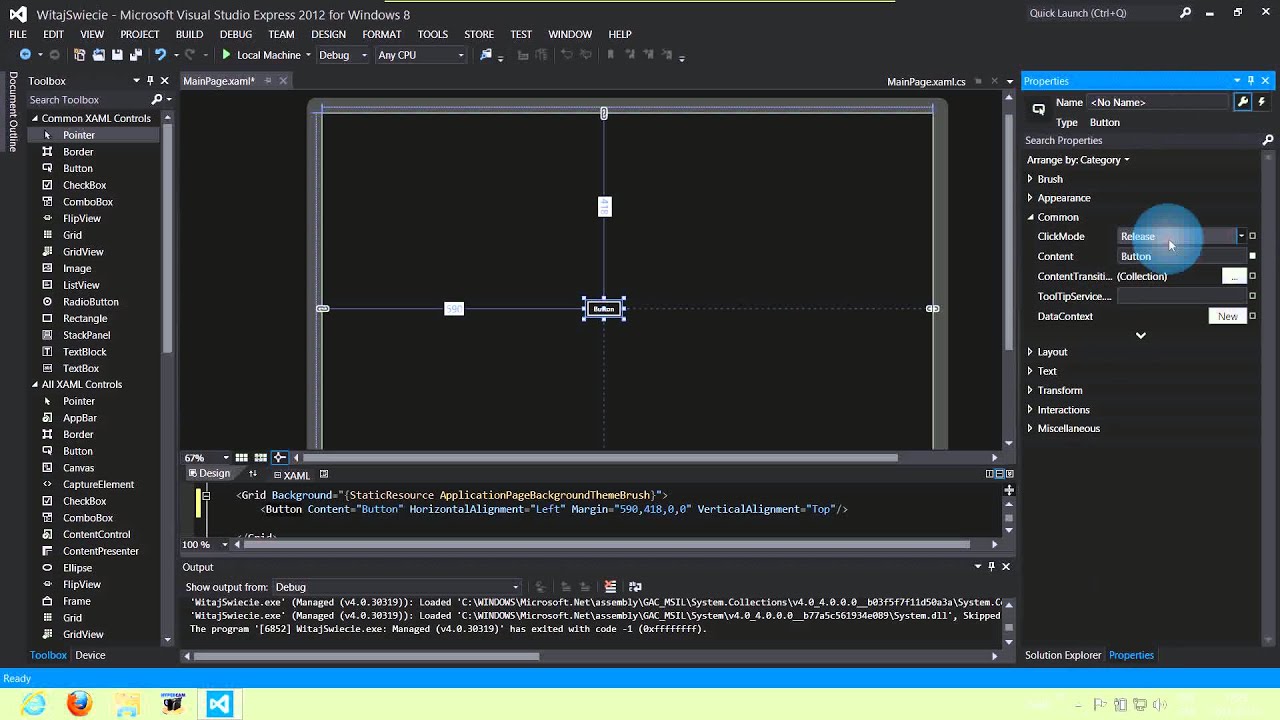Switch to the Solution Explorer tab
Image resolution: width=1280 pixels, height=720 pixels.
(x=1062, y=655)
